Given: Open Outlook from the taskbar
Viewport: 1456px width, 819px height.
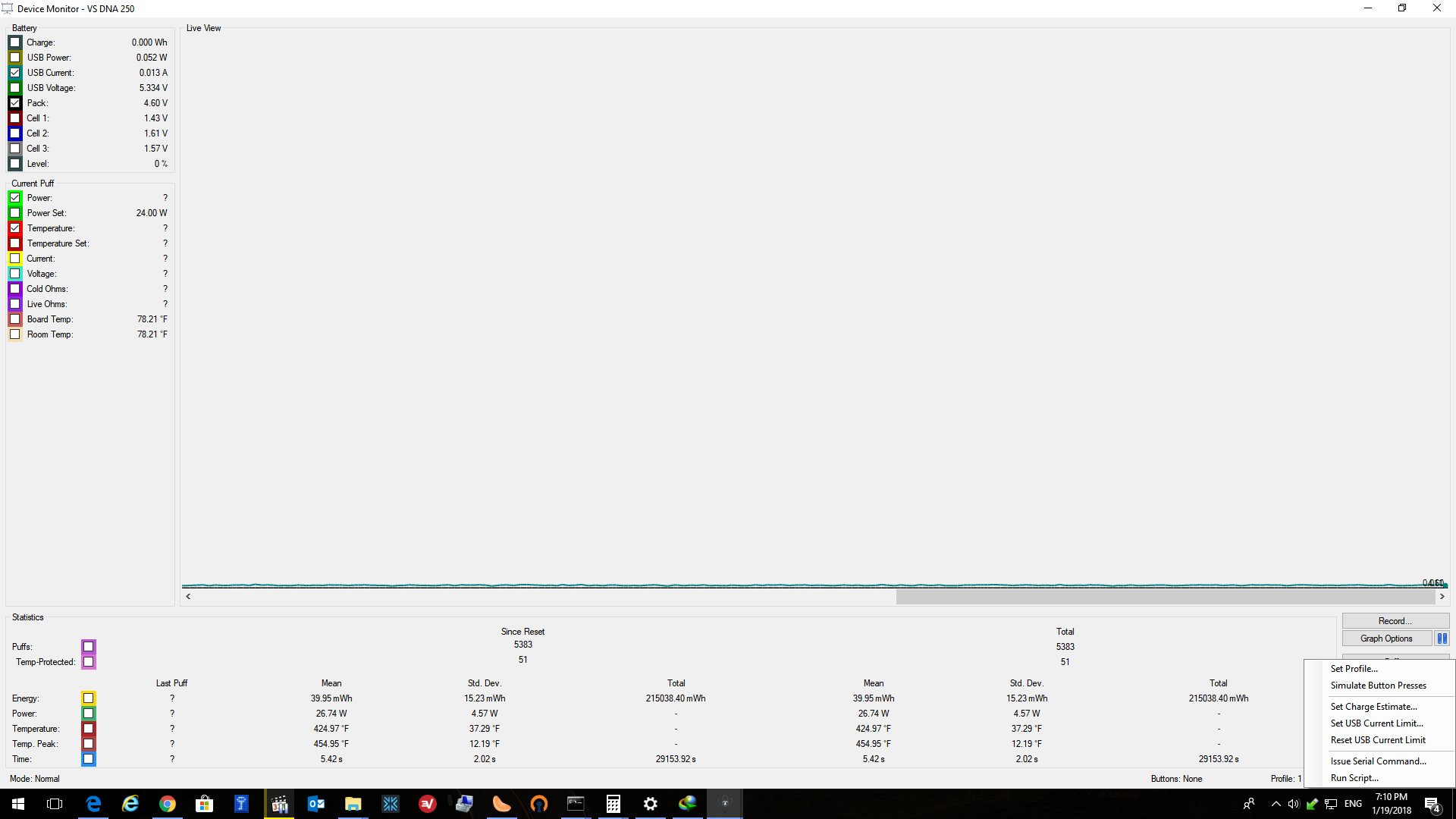Looking at the screenshot, I should pyautogui.click(x=316, y=804).
